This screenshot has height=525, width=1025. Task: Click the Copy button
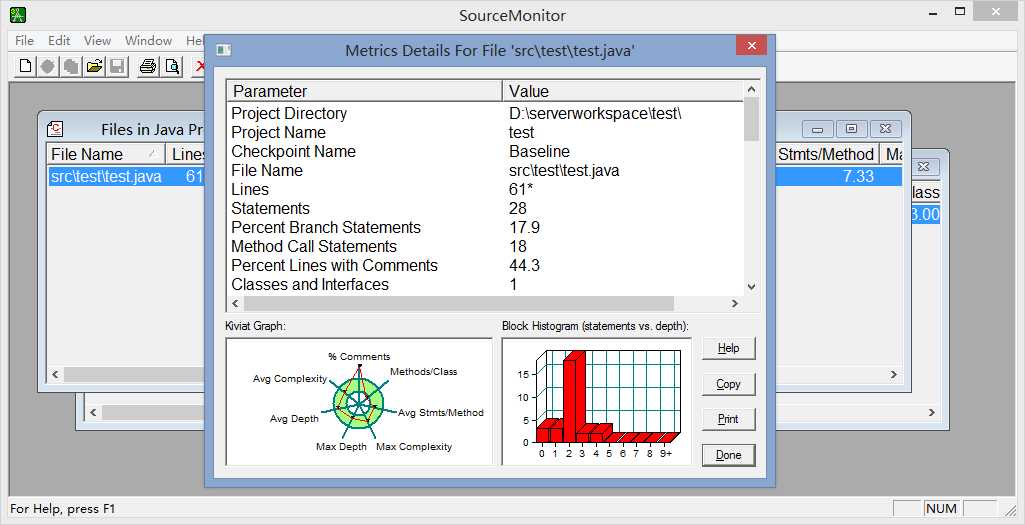pos(728,384)
